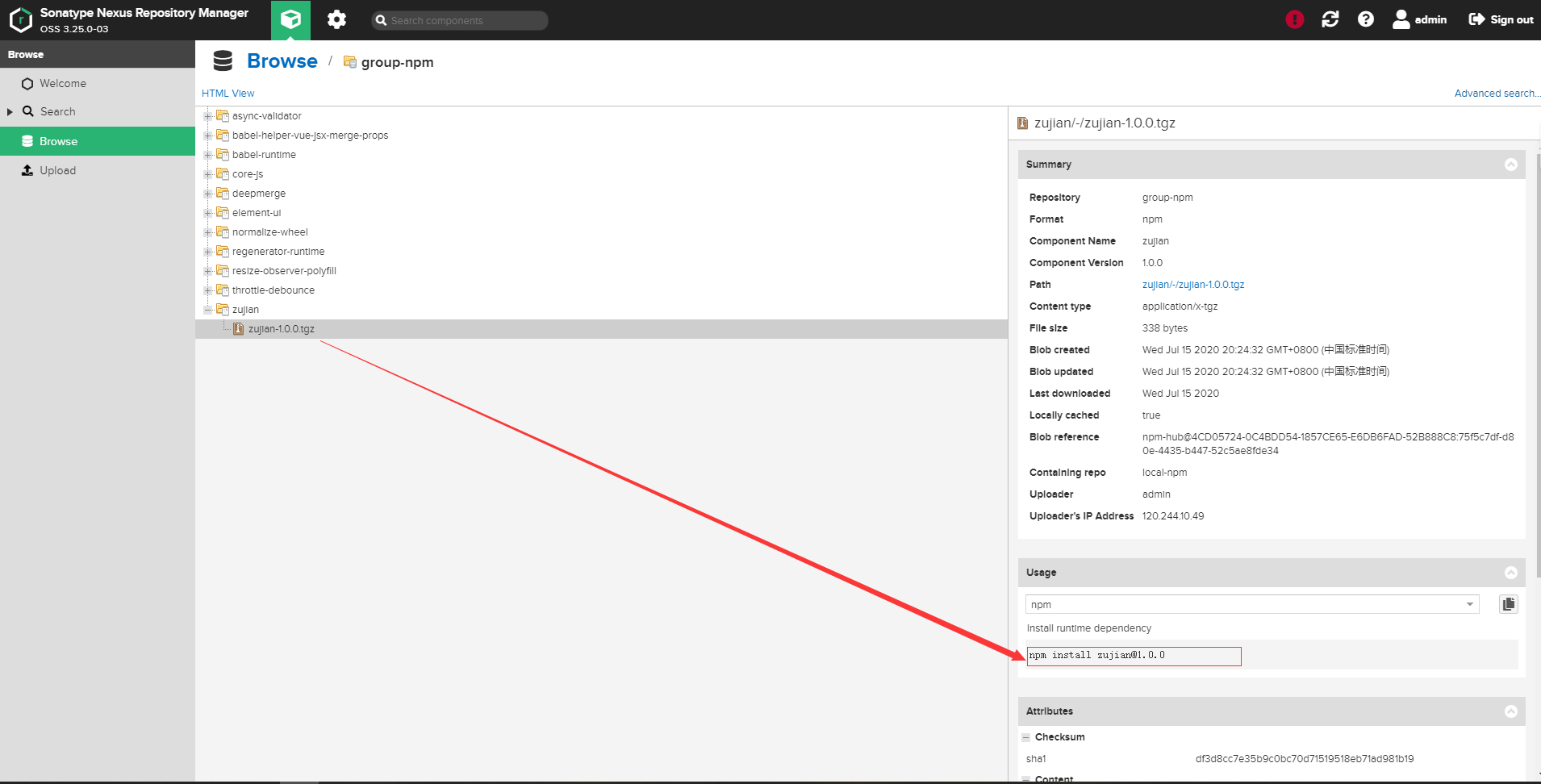This screenshot has height=784, width=1541.
Task: Expand the core-js folder
Action: pyautogui.click(x=207, y=174)
